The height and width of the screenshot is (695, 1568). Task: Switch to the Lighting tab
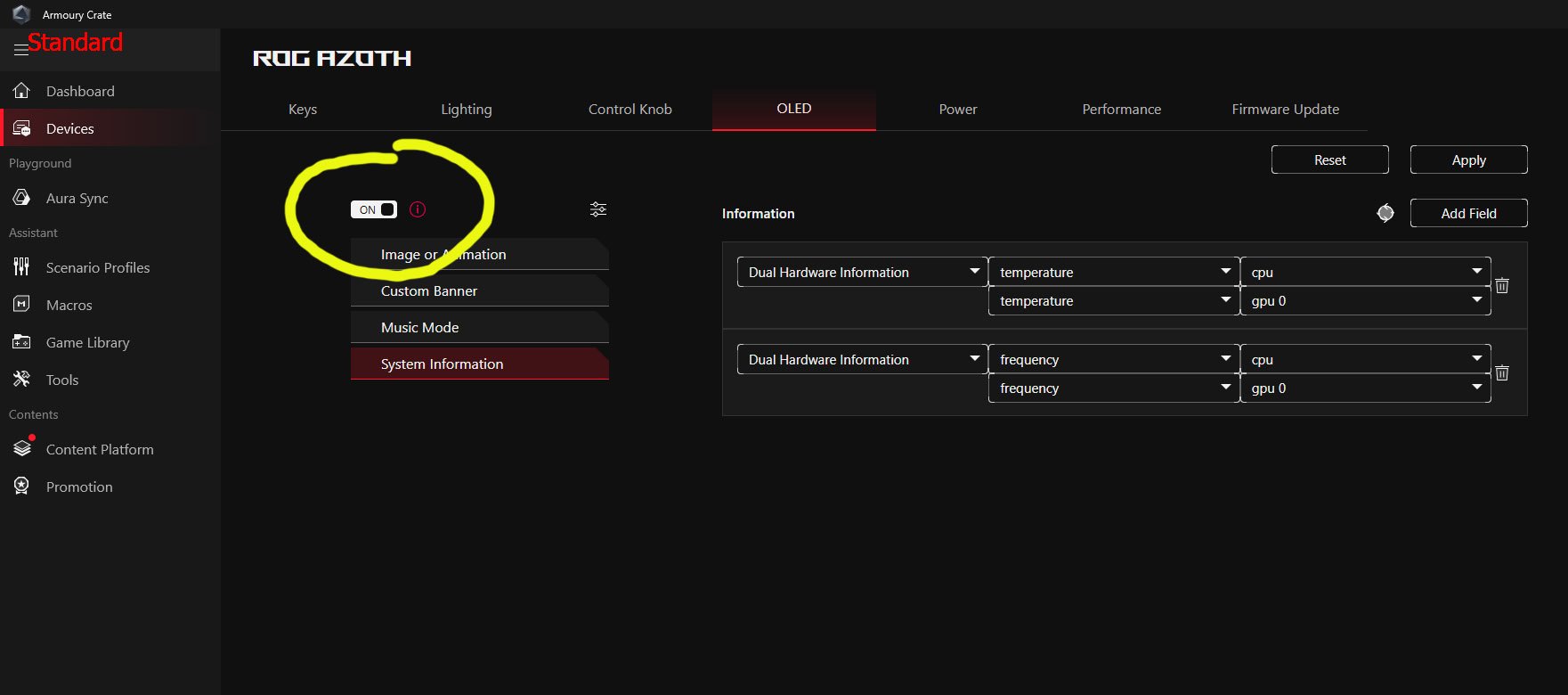pyautogui.click(x=467, y=109)
